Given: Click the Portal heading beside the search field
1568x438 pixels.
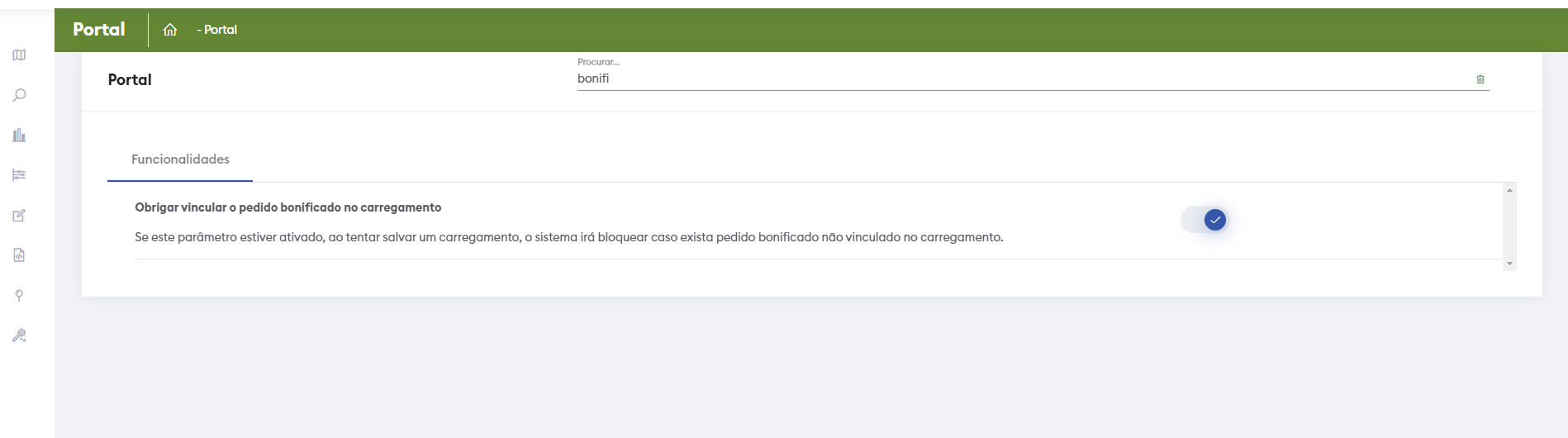Looking at the screenshot, I should point(130,80).
